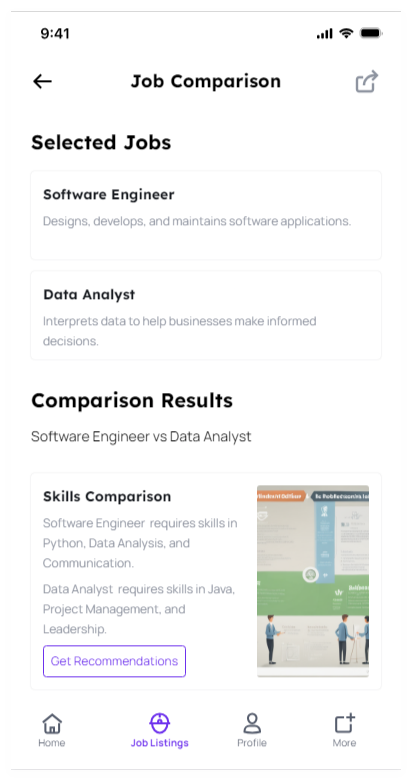
Task: Tap Software Engineer vs Data Analyst subtitle
Action: pos(141,436)
